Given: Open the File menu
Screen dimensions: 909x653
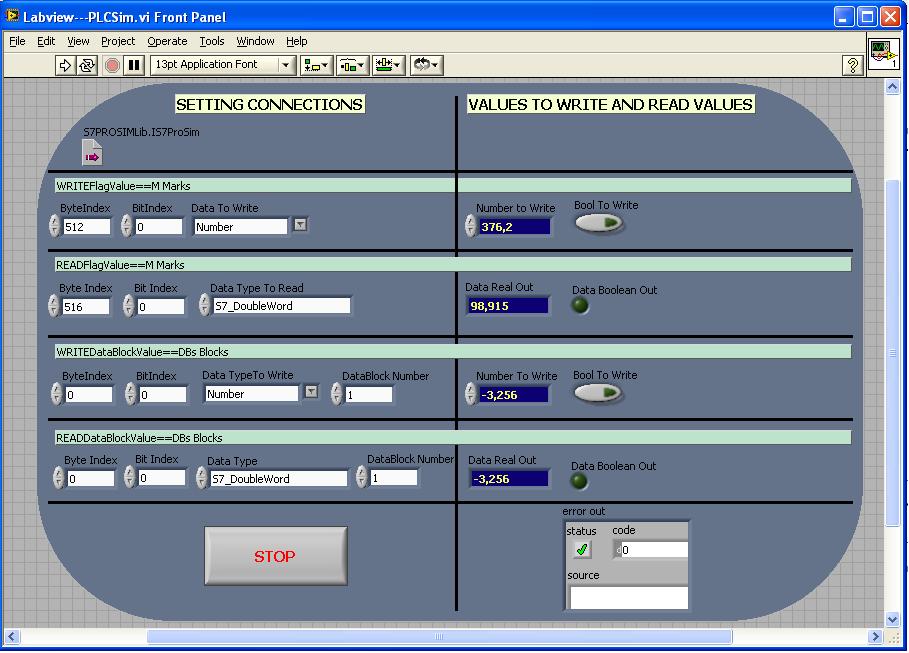Looking at the screenshot, I should click(x=17, y=41).
